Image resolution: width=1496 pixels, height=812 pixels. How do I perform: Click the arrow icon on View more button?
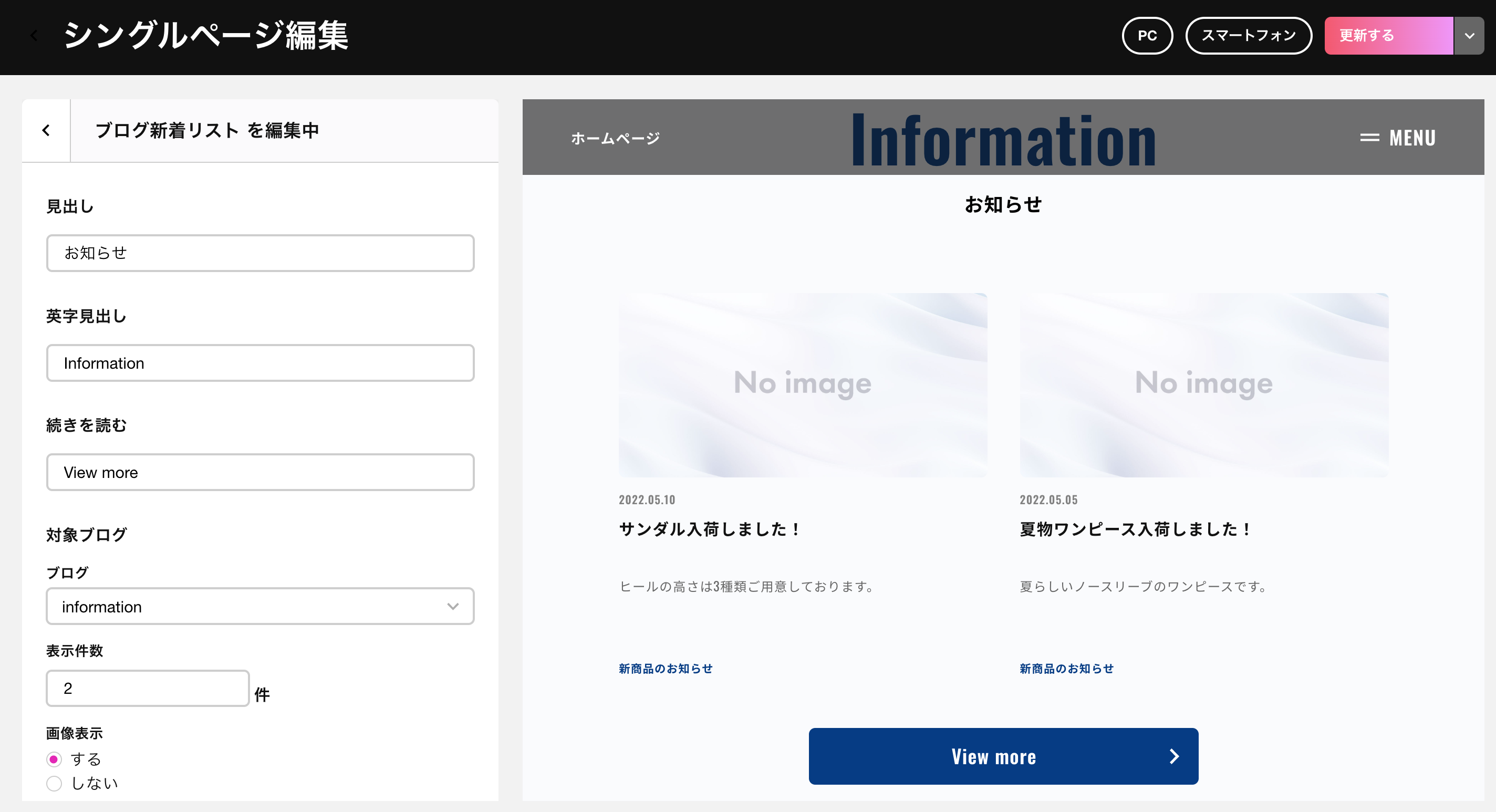click(x=1175, y=756)
